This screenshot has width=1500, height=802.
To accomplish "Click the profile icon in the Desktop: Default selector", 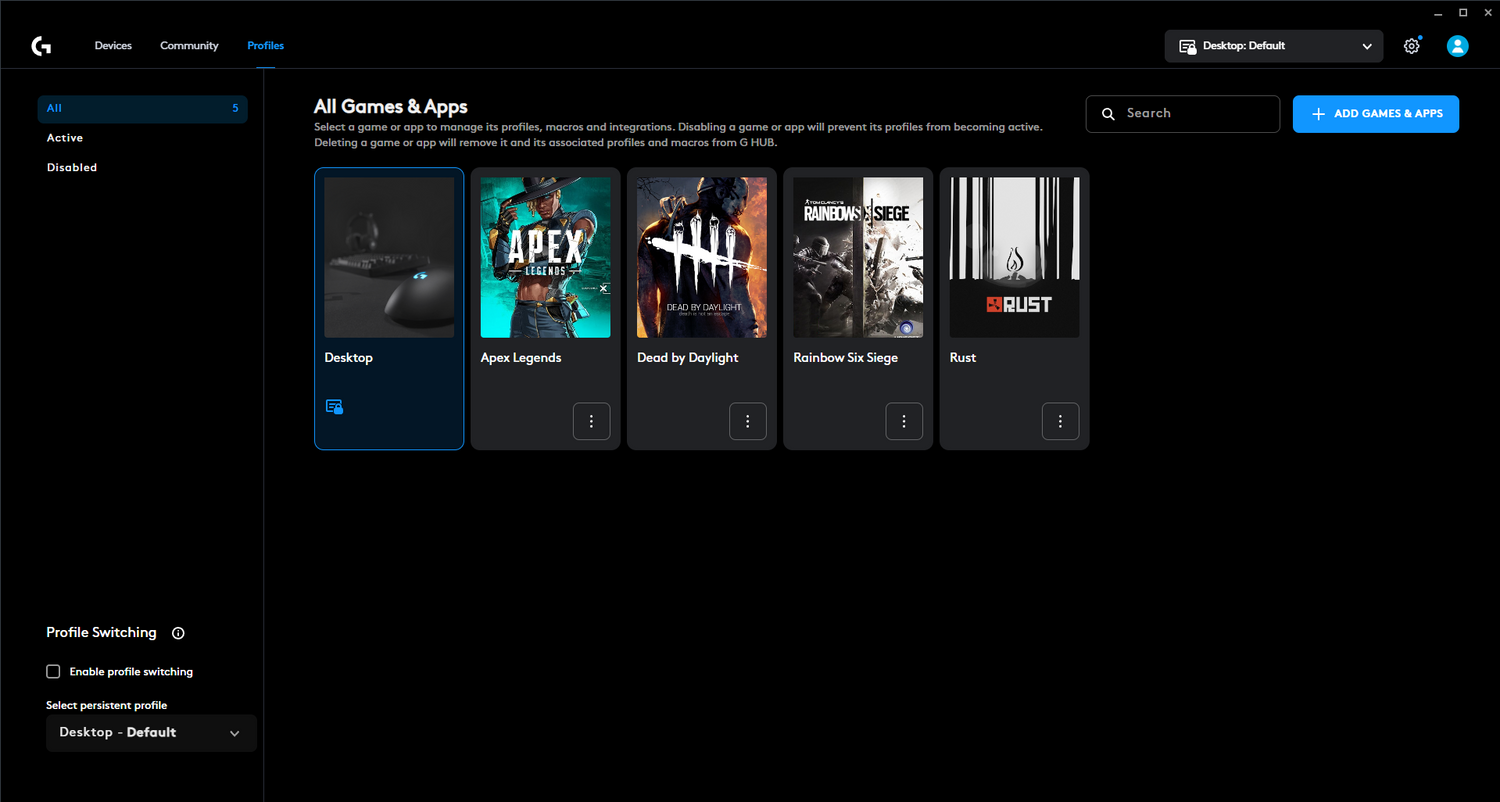I will tap(1188, 46).
